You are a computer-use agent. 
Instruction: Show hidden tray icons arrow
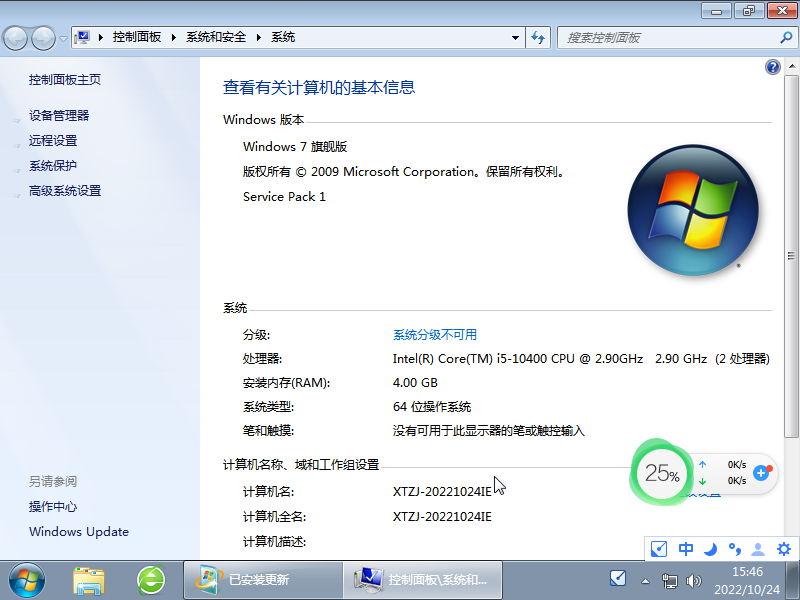pyautogui.click(x=646, y=579)
